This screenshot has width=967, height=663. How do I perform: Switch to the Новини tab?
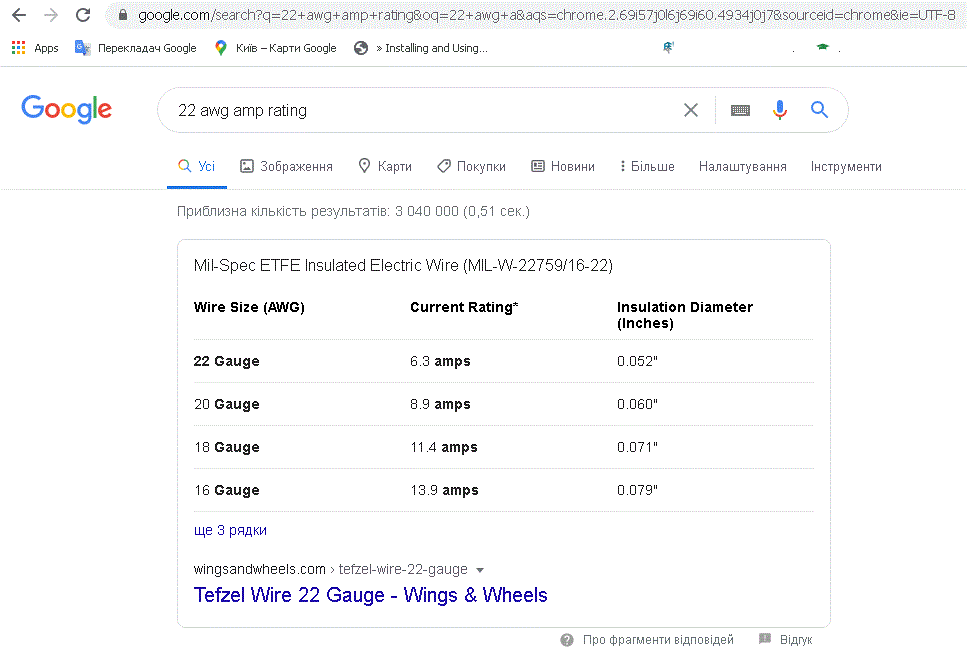[563, 167]
